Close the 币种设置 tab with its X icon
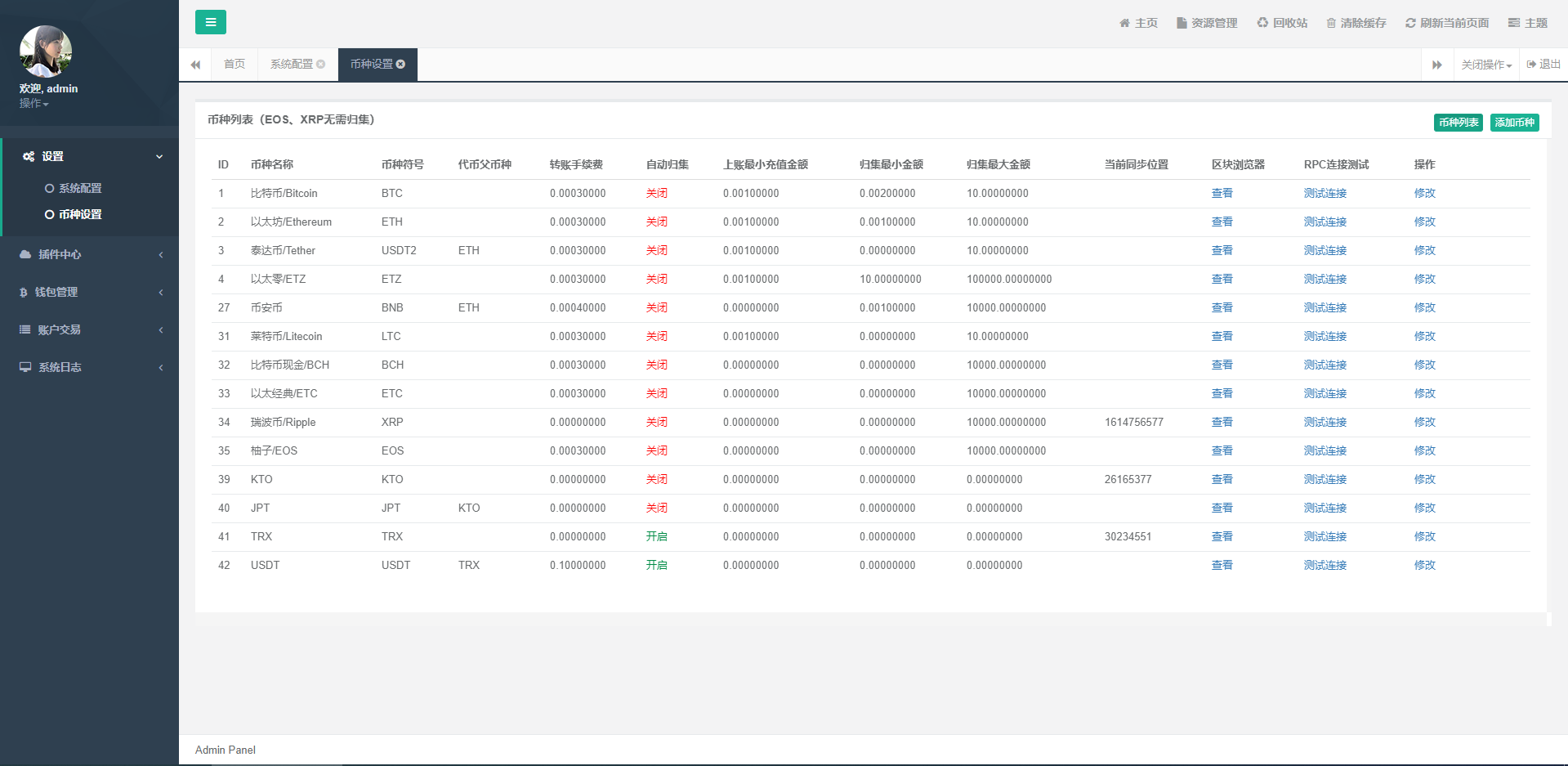The height and width of the screenshot is (766, 1568). click(401, 65)
